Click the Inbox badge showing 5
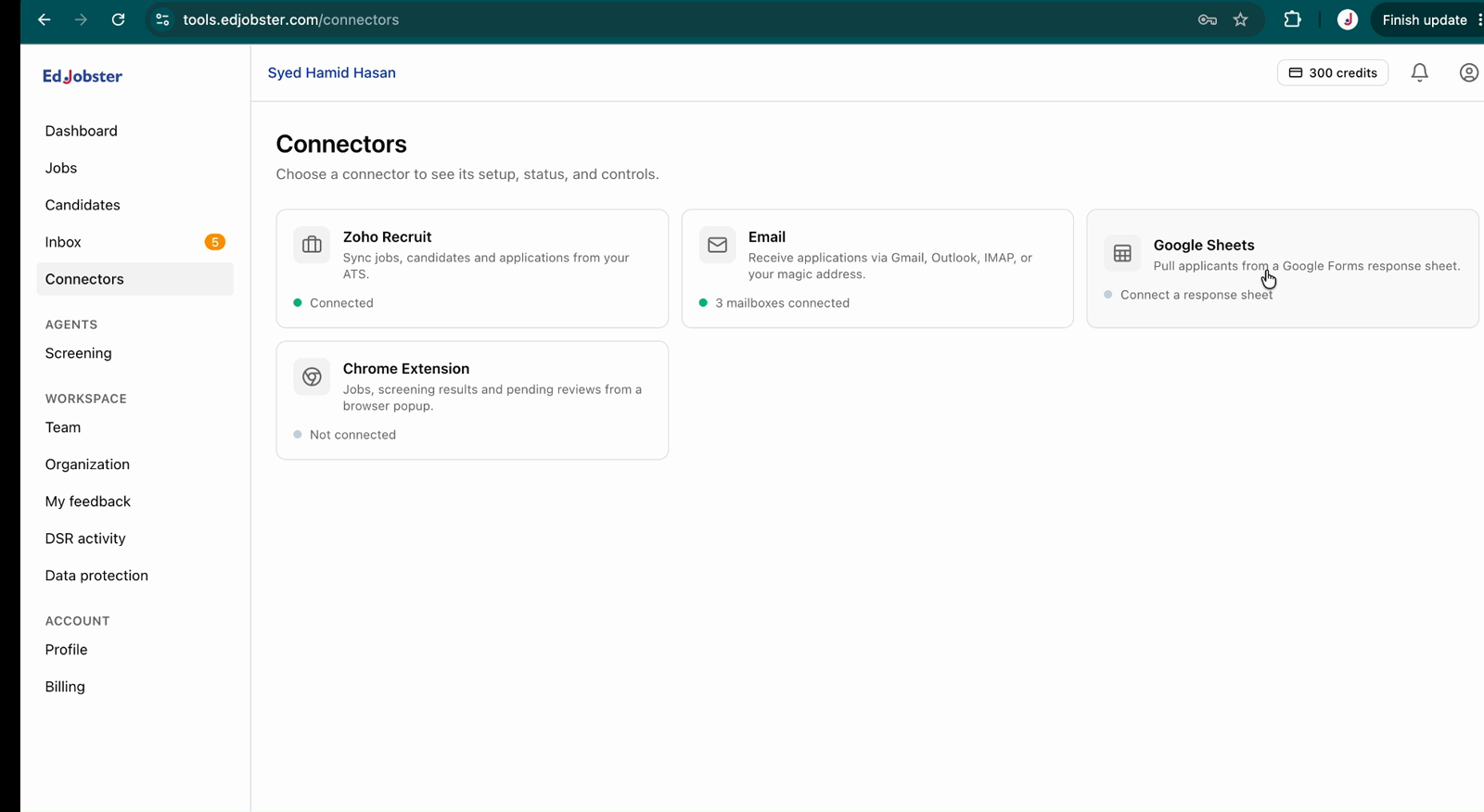 click(x=214, y=242)
